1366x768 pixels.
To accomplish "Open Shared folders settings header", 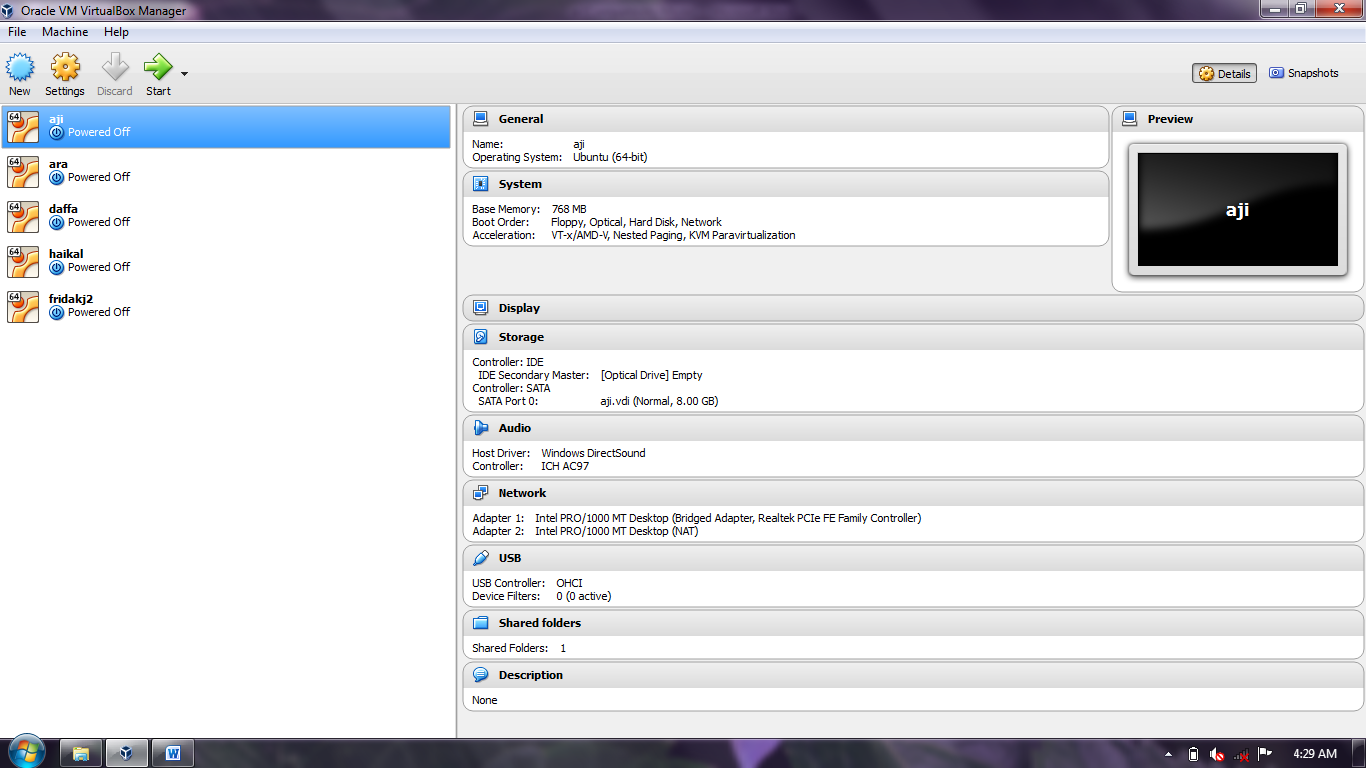I will pos(540,623).
